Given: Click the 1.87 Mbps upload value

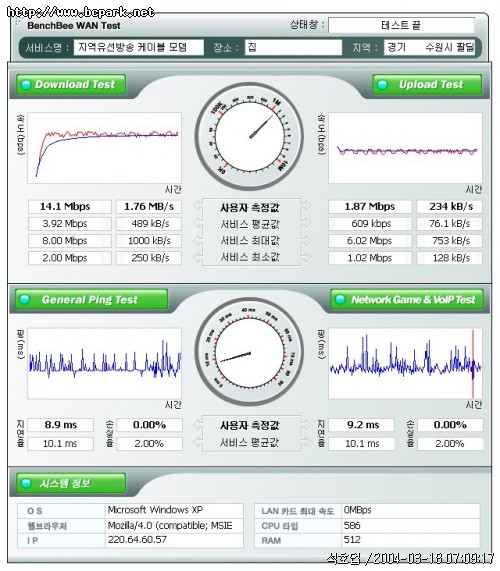Looking at the screenshot, I should pos(370,206).
